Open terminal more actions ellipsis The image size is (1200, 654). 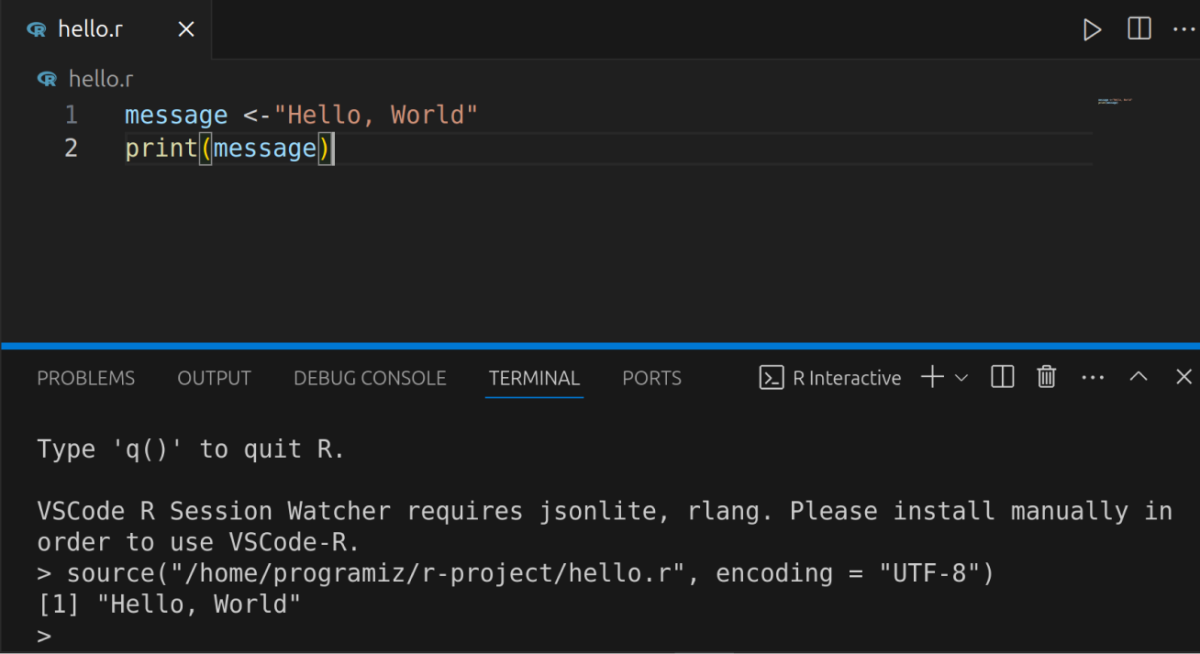(x=1092, y=377)
